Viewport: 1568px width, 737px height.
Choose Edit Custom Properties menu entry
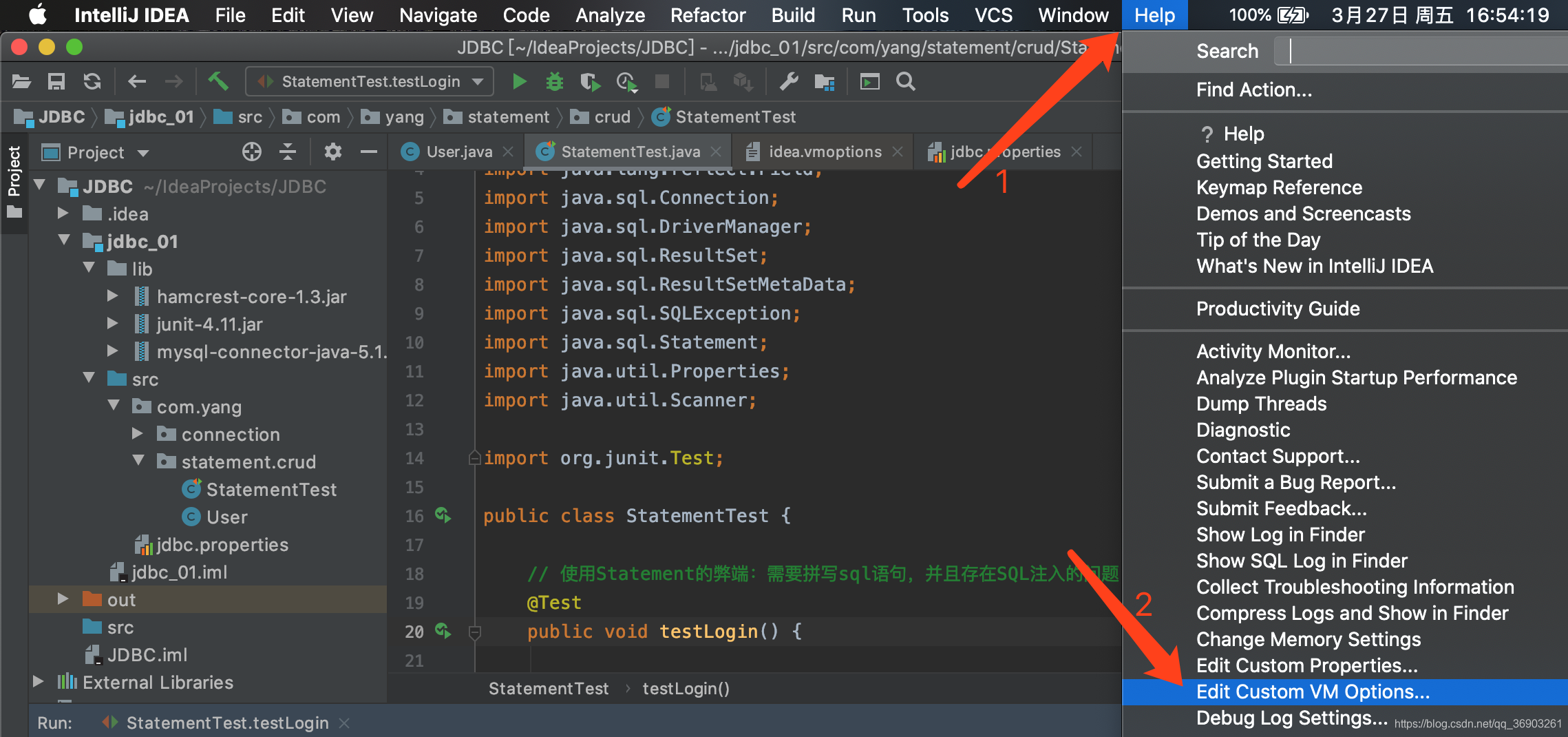(x=1345, y=665)
